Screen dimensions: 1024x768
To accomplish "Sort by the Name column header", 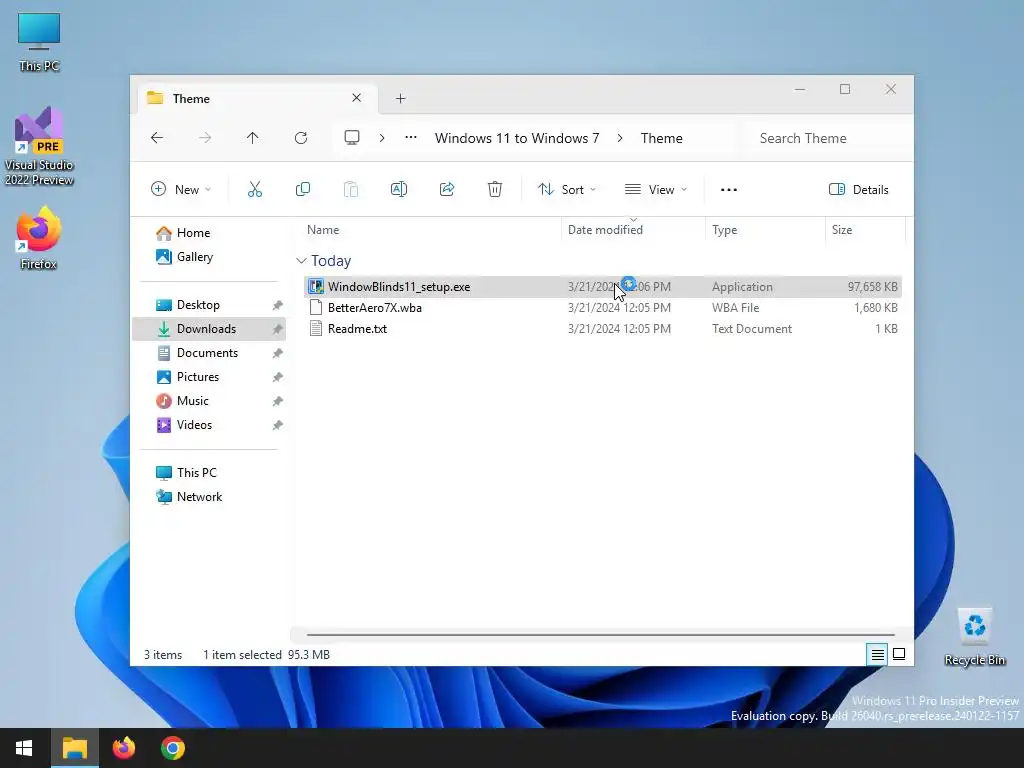I will point(431,230).
